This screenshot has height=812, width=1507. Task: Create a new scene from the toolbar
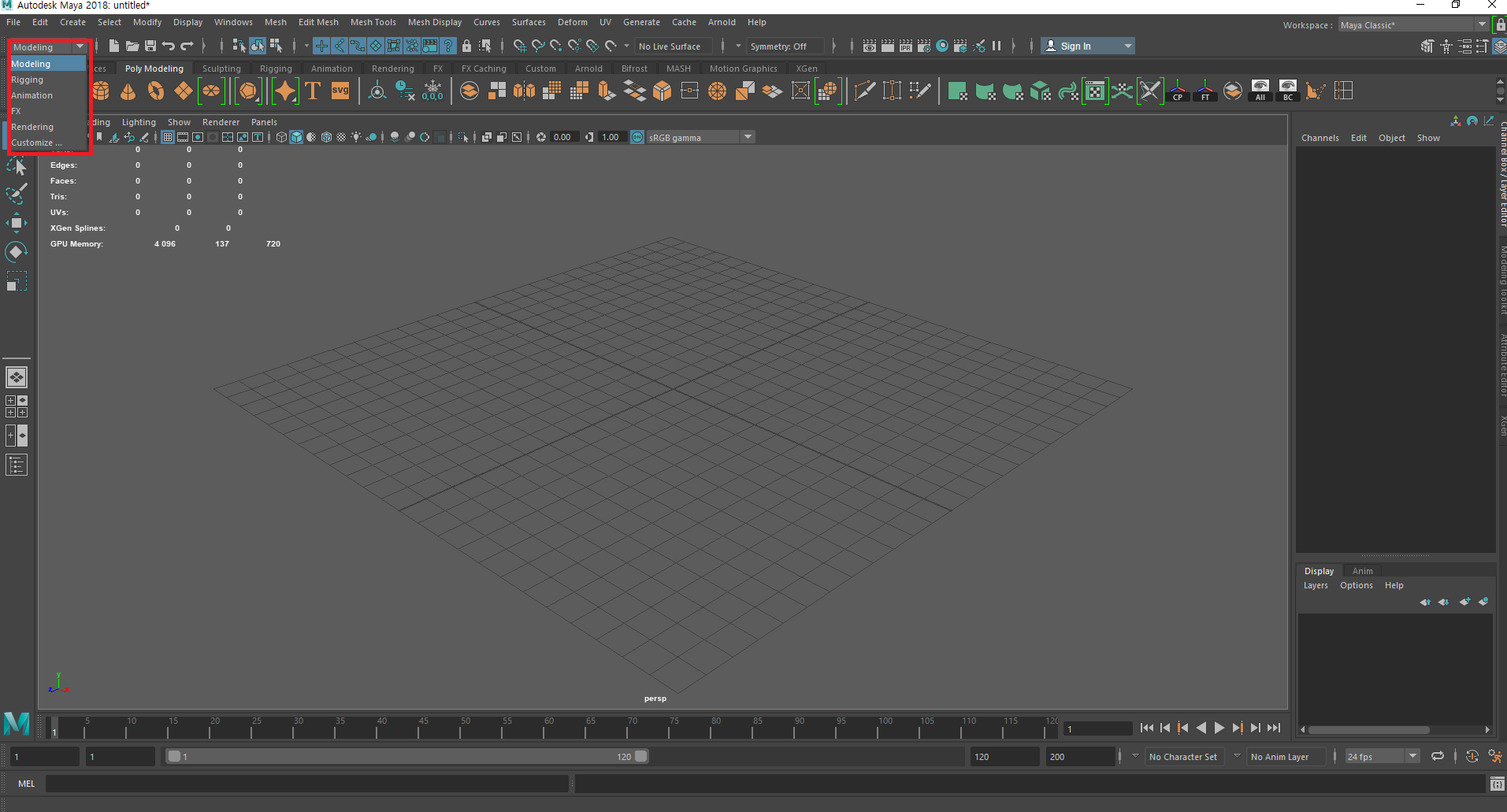coord(114,46)
